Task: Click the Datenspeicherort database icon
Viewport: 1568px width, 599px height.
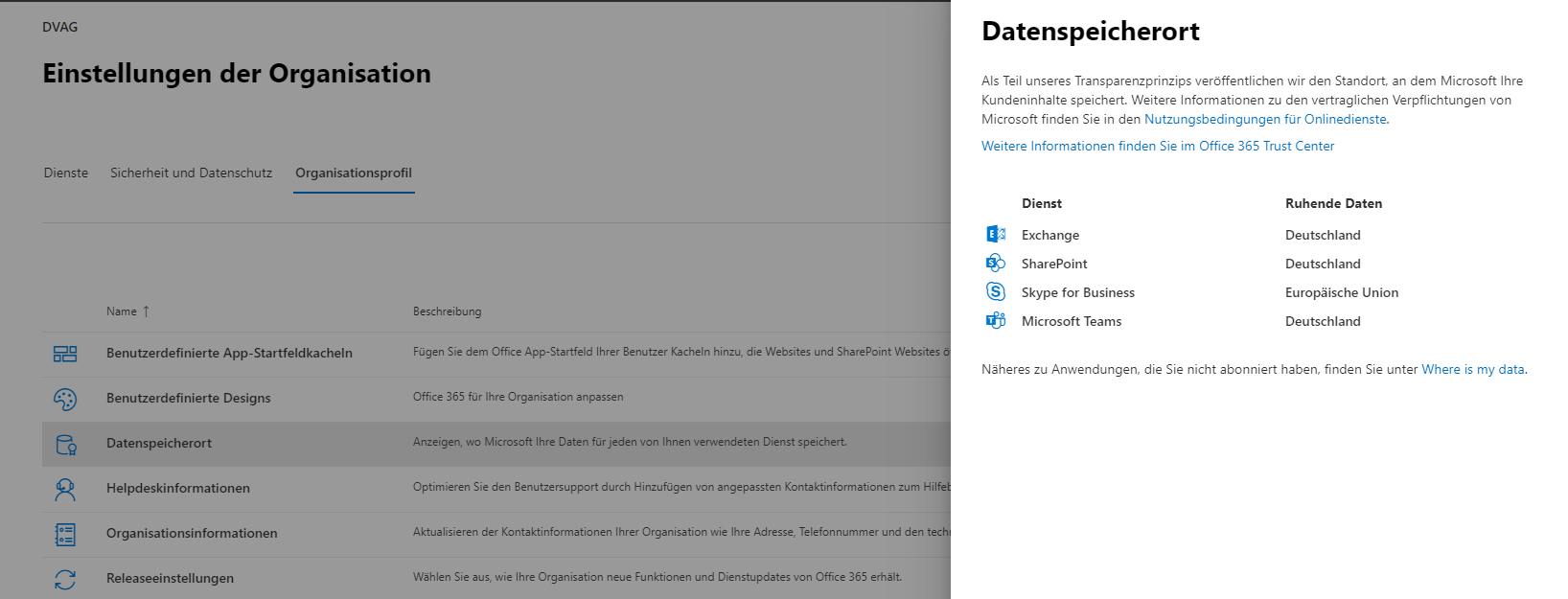Action: coord(65,444)
